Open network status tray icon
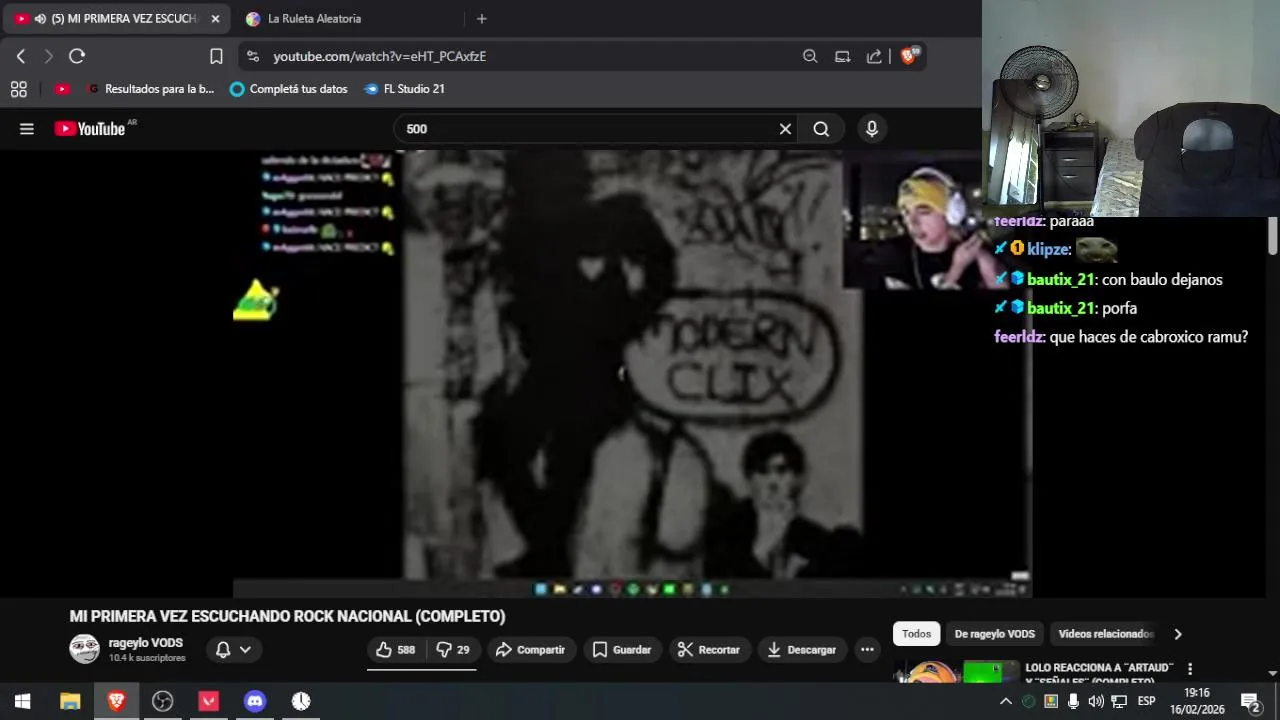The width and height of the screenshot is (1280, 720). click(1119, 701)
